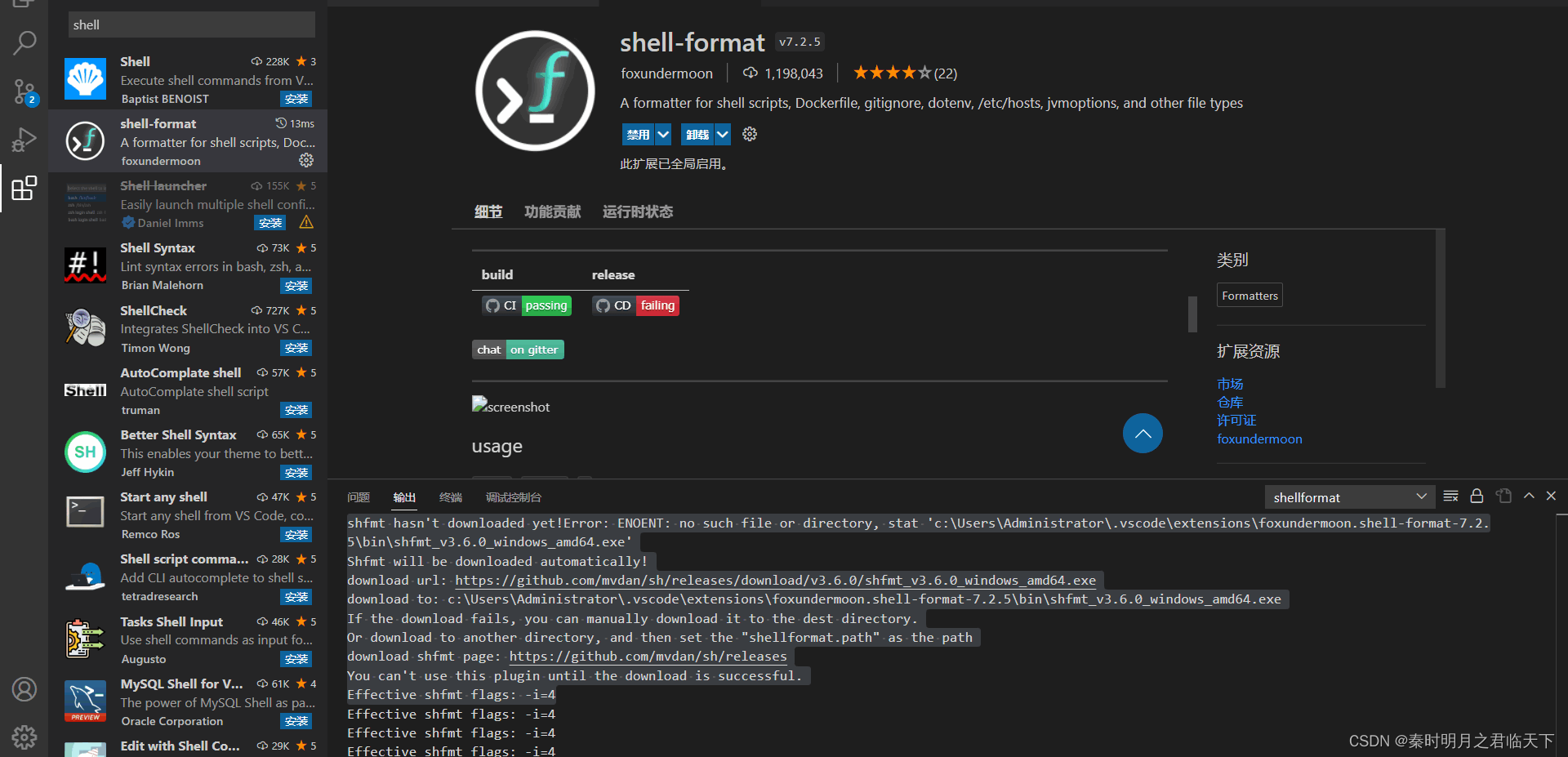Close the bottom panel
Image resolution: width=1568 pixels, height=757 pixels.
pyautogui.click(x=1551, y=497)
